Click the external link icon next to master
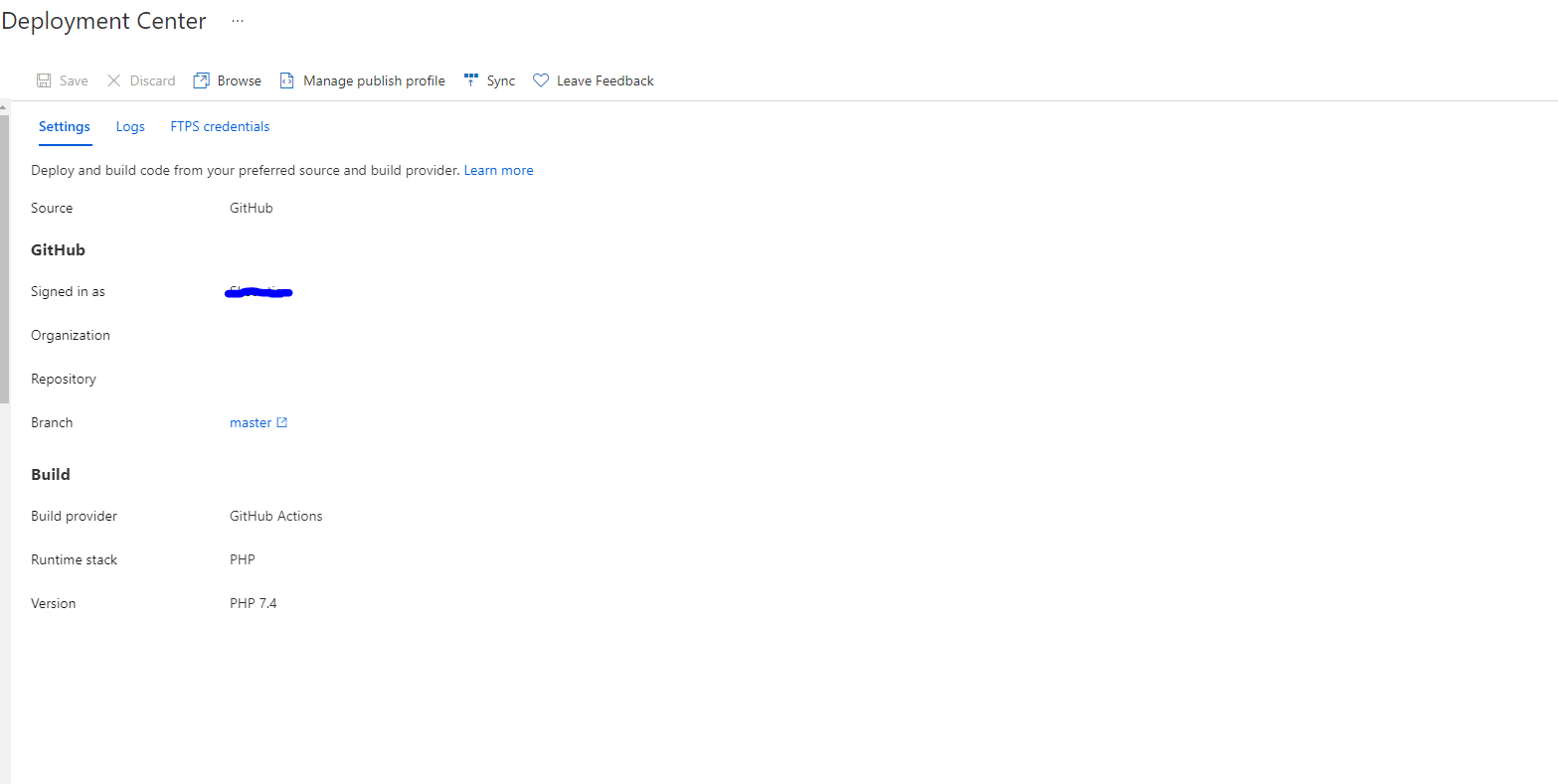The width and height of the screenshot is (1558, 784). 282,422
